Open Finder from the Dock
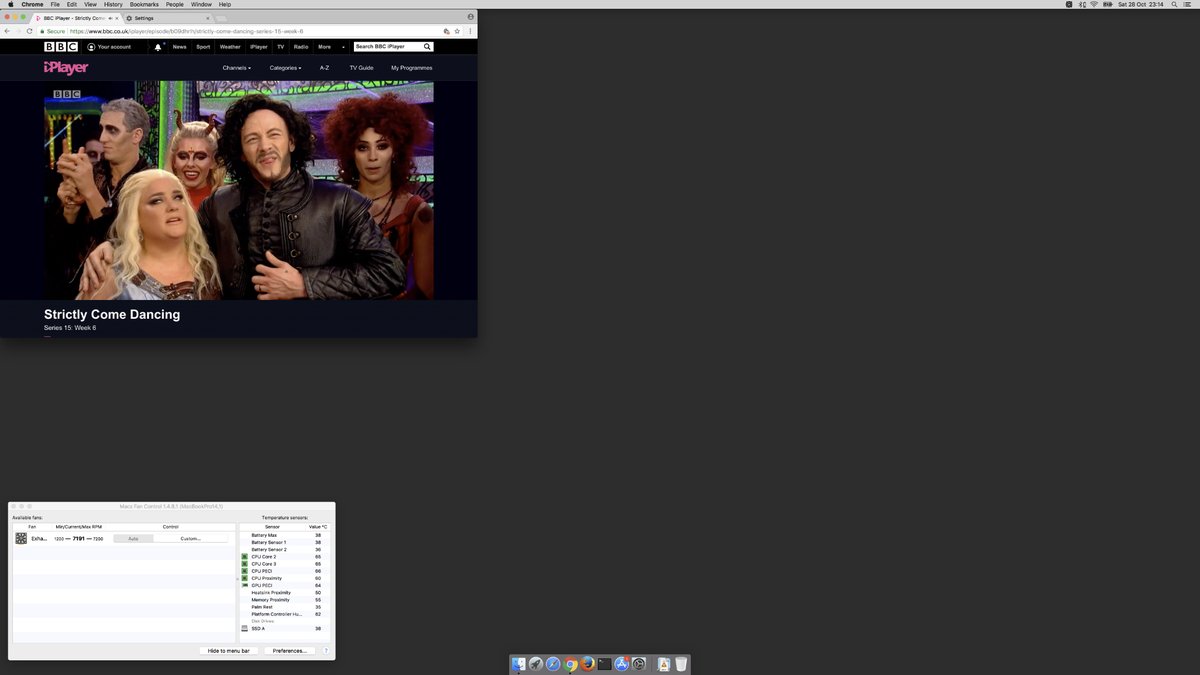This screenshot has width=1200, height=675. (519, 664)
